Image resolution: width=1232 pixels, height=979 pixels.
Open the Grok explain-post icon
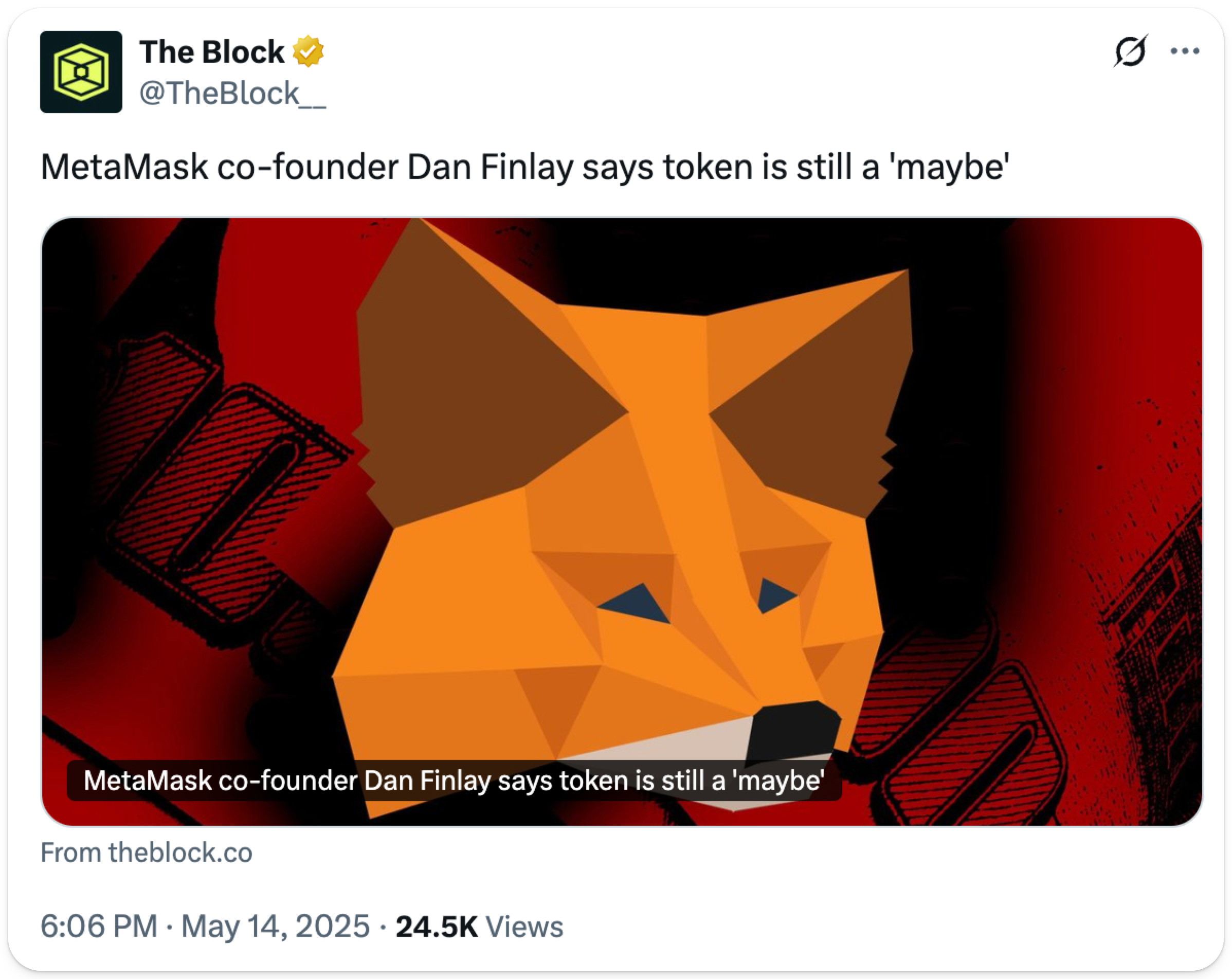pyautogui.click(x=1130, y=51)
